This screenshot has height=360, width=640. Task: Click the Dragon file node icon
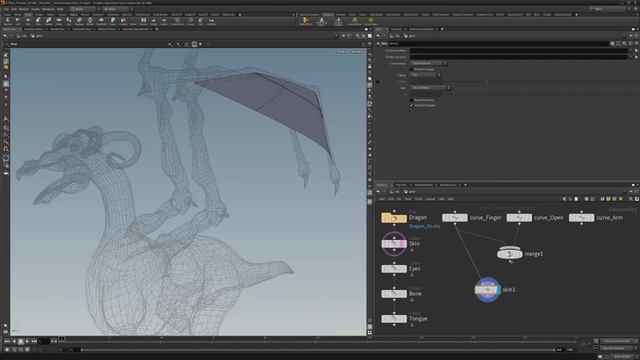click(394, 218)
